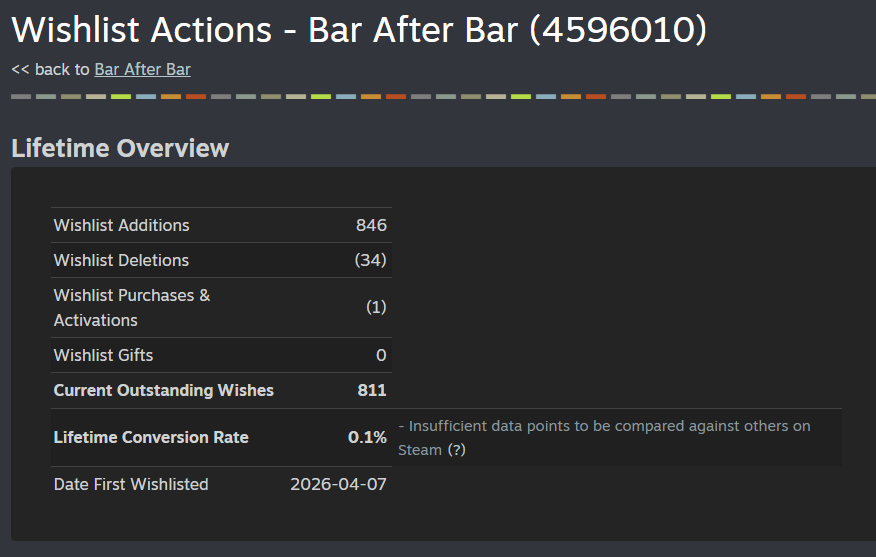Click the (?) help link after Steam
Image resolution: width=876 pixels, height=557 pixels.
click(456, 450)
